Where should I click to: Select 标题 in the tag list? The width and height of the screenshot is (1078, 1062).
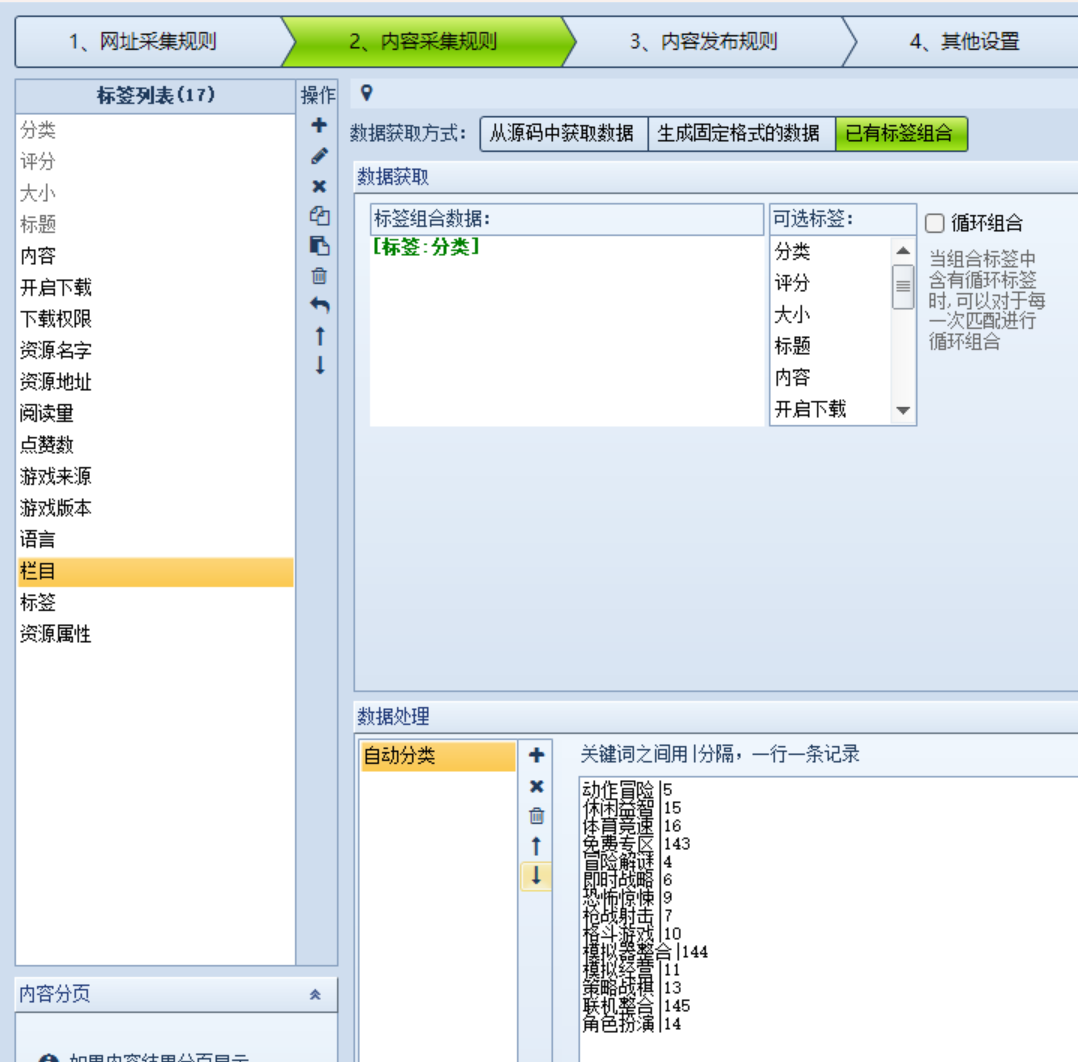click(x=155, y=225)
